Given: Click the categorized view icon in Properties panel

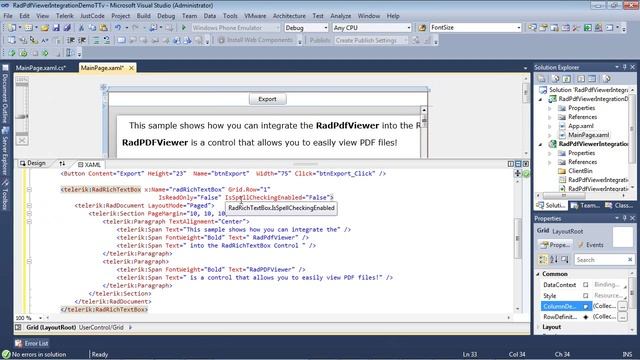Looking at the screenshot, I should 543,260.
